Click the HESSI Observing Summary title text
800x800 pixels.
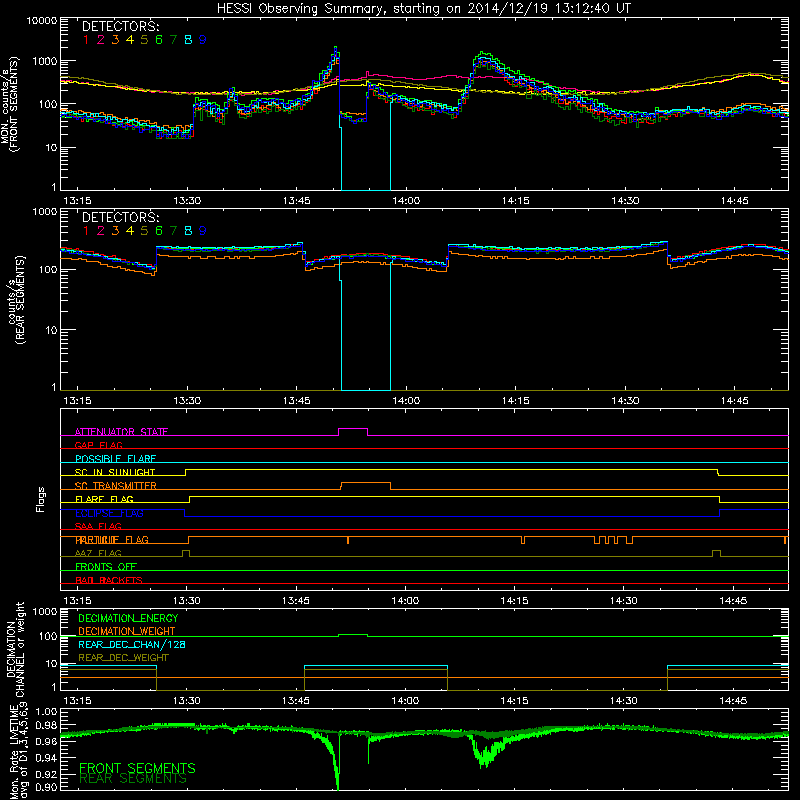click(x=424, y=9)
